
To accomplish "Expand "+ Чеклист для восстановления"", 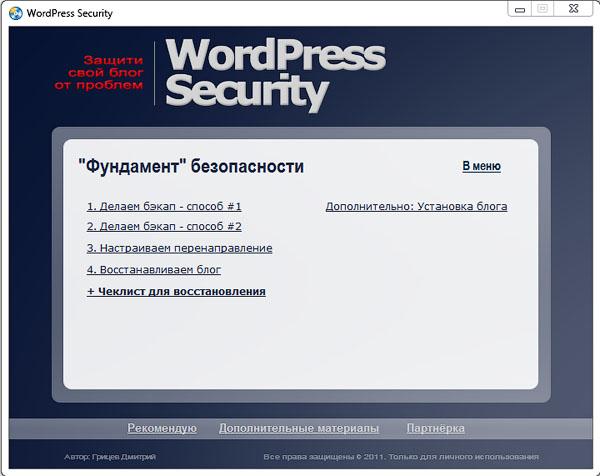I will pos(176,292).
